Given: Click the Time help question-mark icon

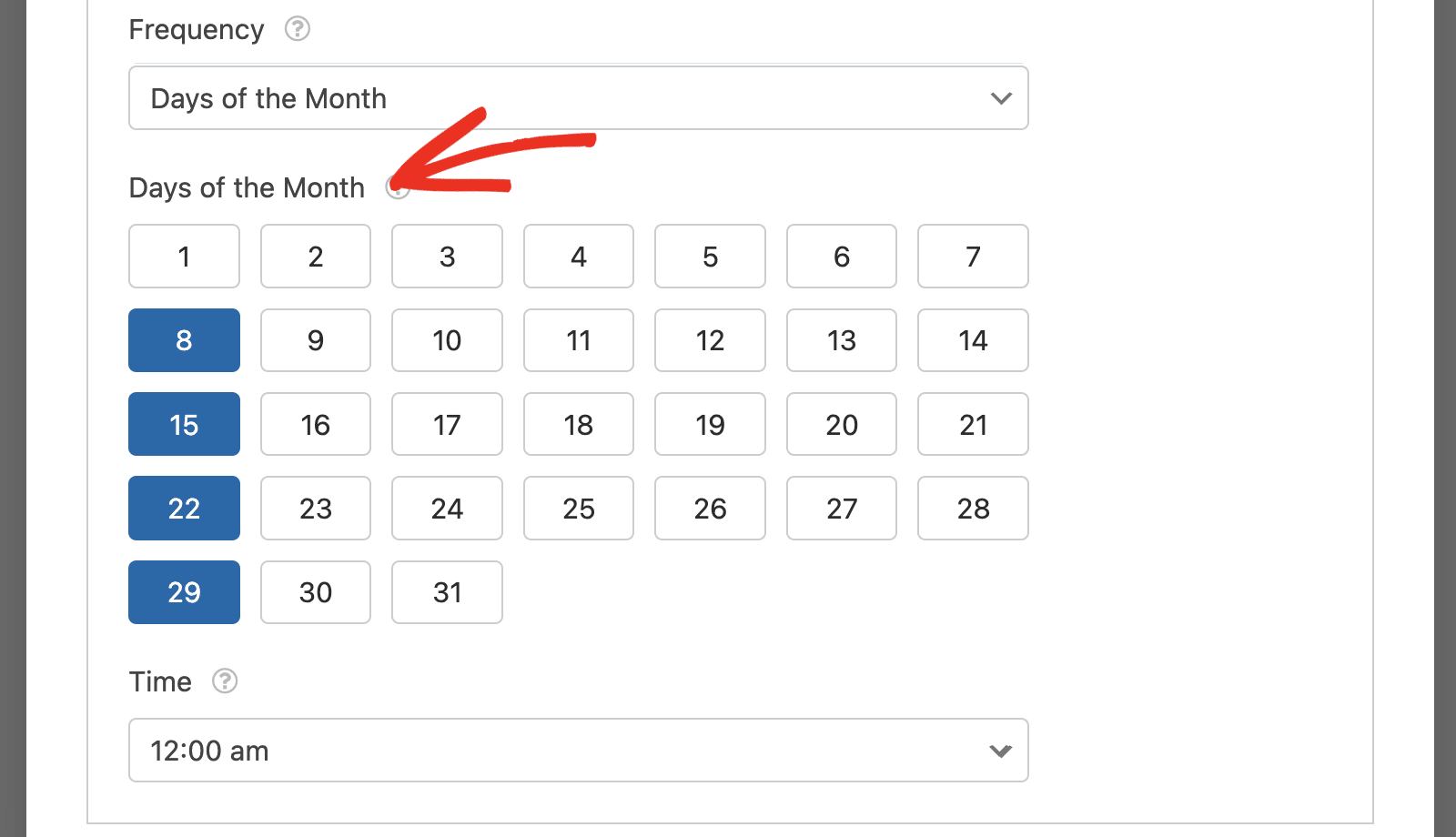Looking at the screenshot, I should [x=225, y=681].
